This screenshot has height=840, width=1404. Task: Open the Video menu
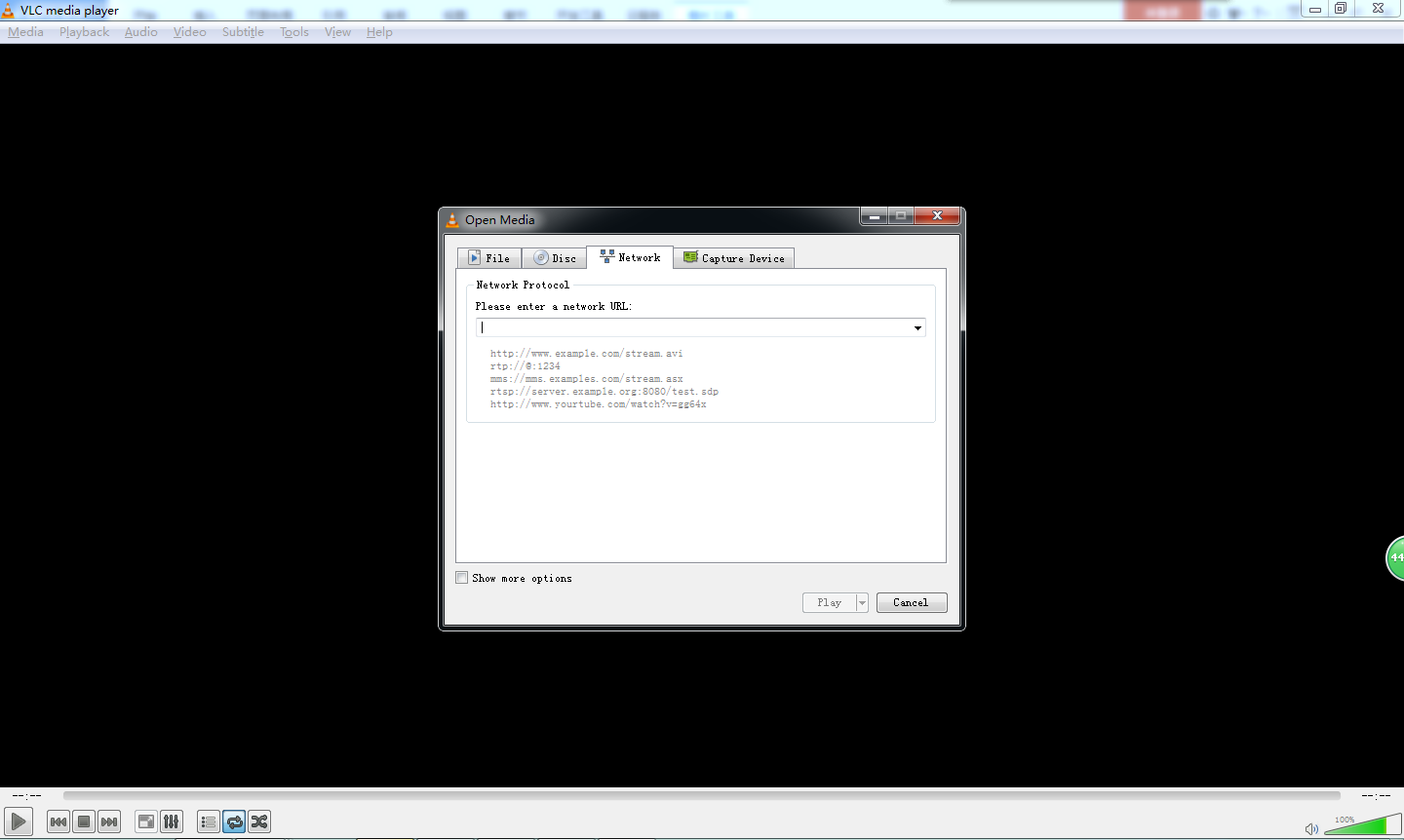(189, 32)
